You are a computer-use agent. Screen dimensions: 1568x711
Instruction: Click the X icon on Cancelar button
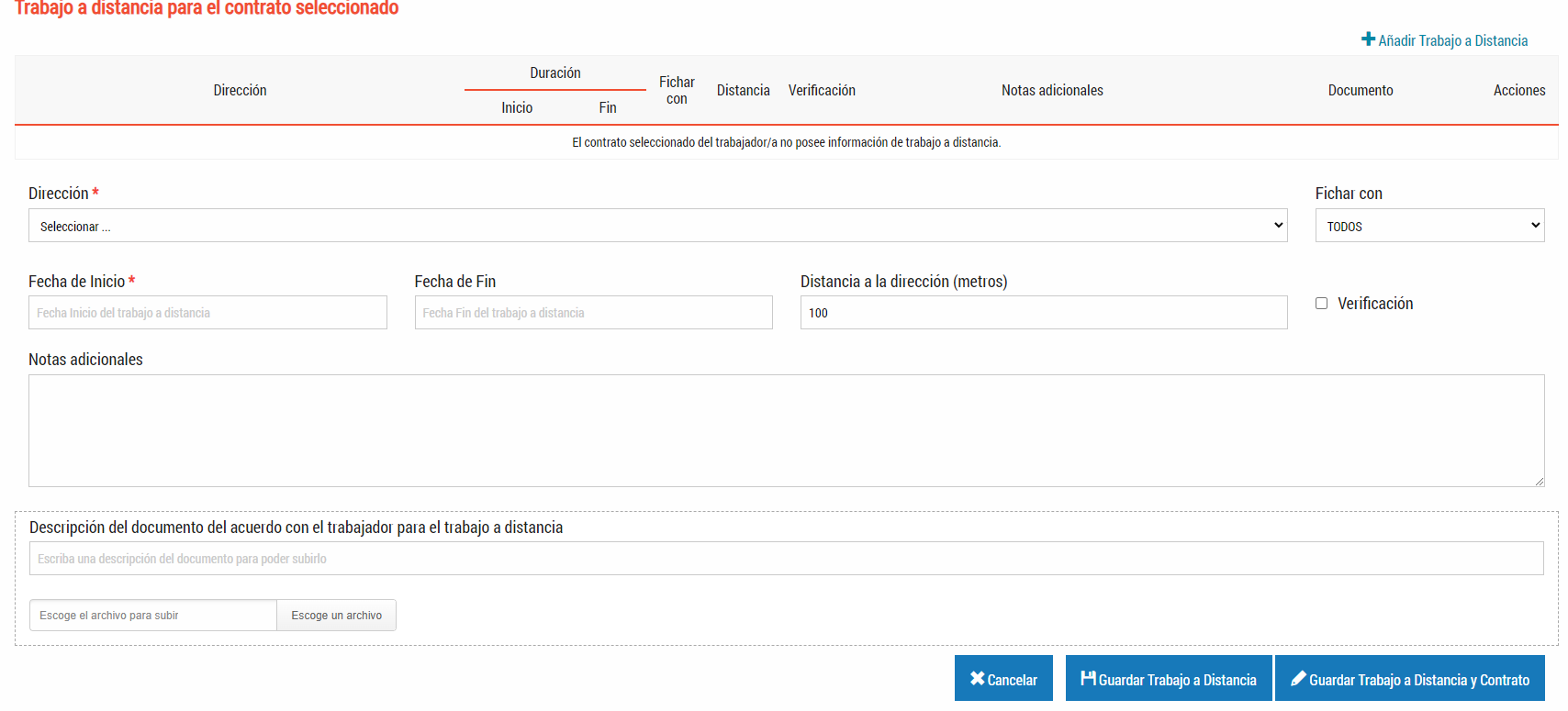(x=977, y=679)
